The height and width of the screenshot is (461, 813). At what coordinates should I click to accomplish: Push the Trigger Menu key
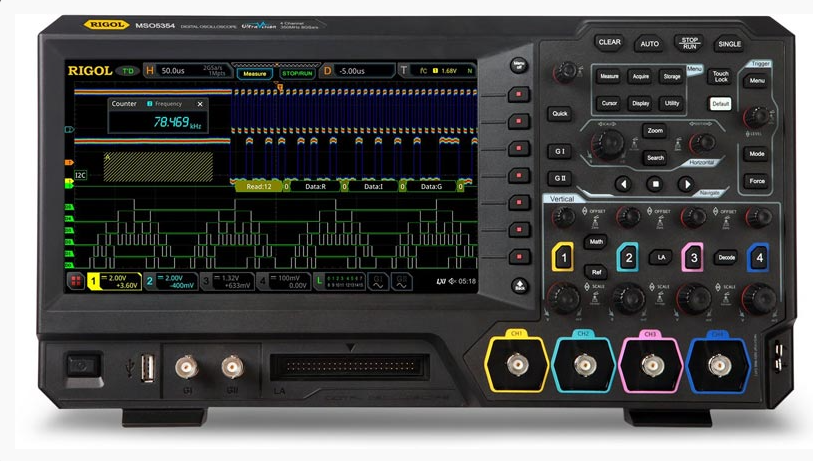point(756,81)
